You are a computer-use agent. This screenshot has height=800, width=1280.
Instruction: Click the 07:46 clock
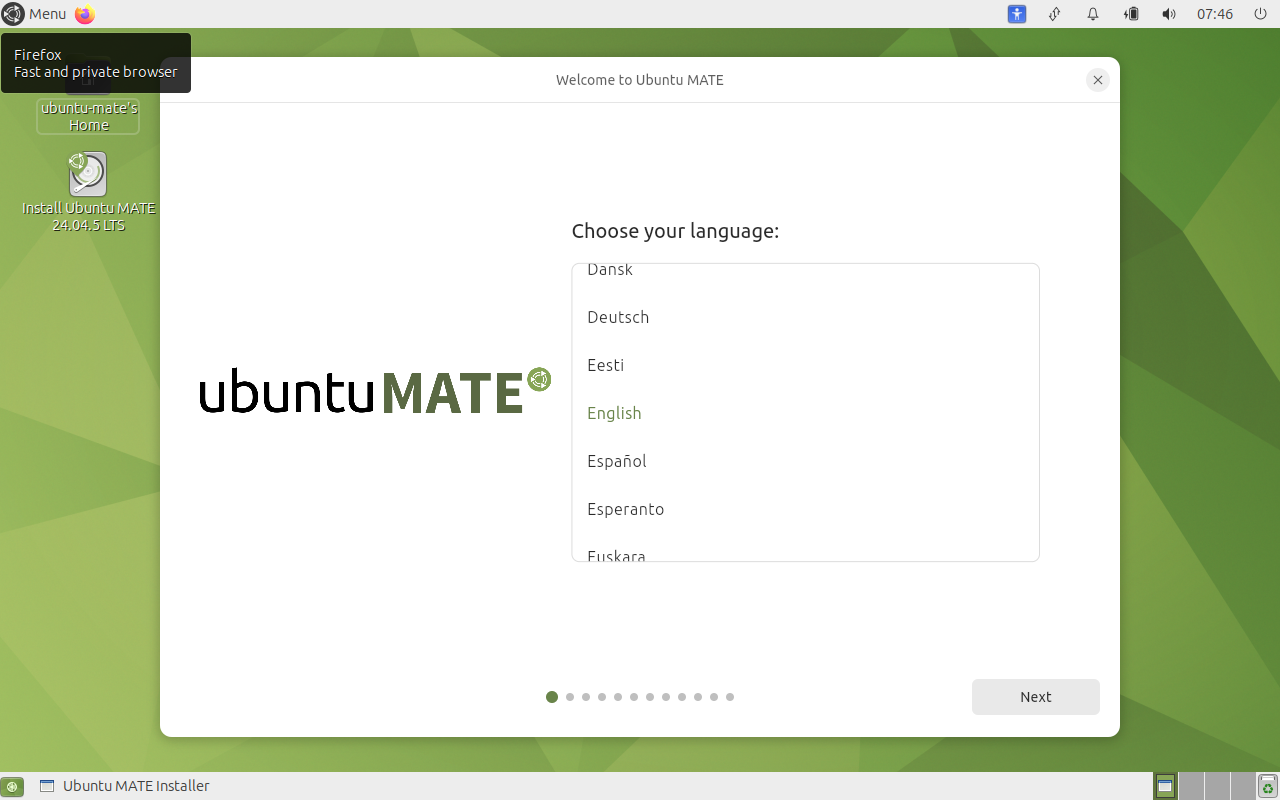pyautogui.click(x=1215, y=14)
